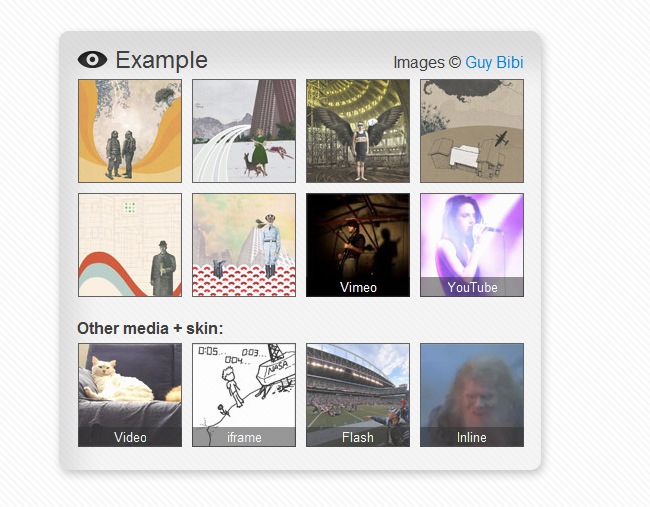
Task: Open thumbnail of winged woman in dome
Action: (358, 131)
